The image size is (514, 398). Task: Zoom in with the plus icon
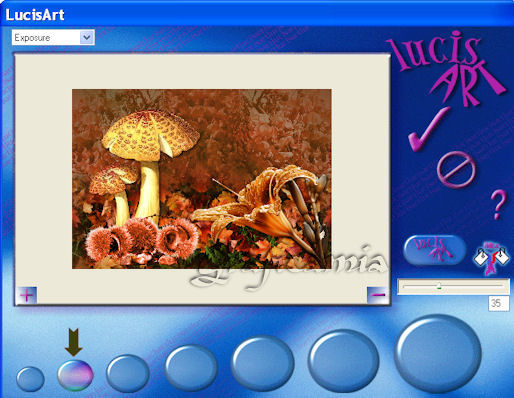[27, 295]
